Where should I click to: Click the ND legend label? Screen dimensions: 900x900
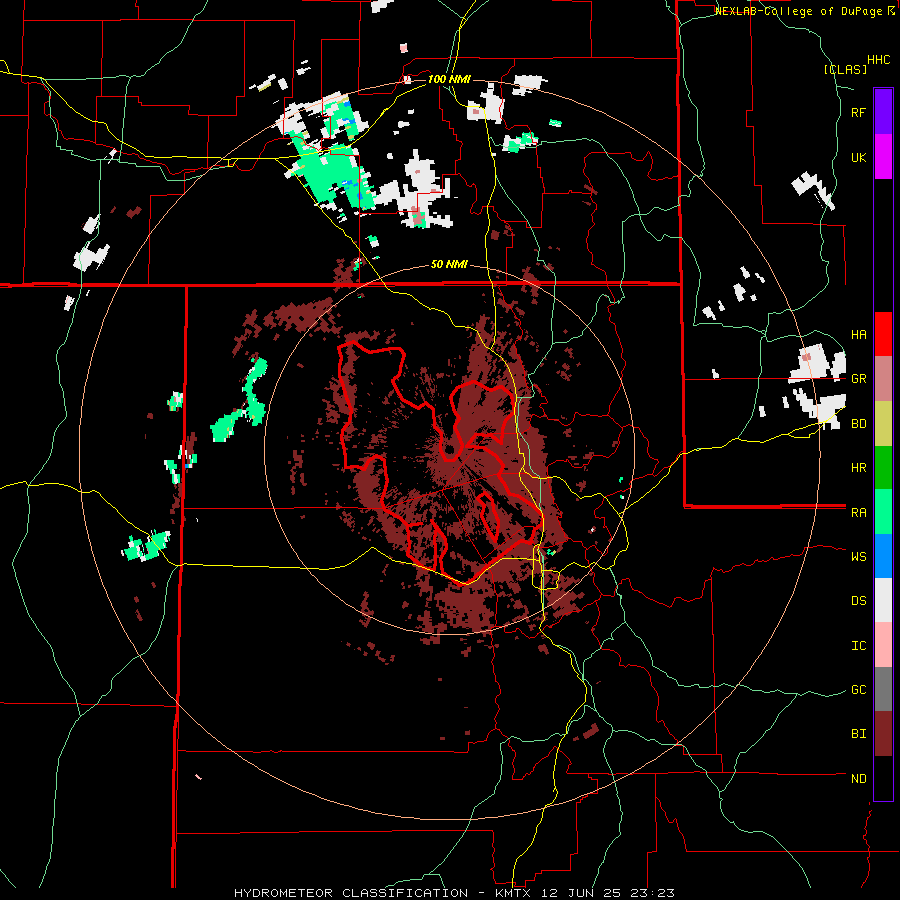pyautogui.click(x=858, y=779)
